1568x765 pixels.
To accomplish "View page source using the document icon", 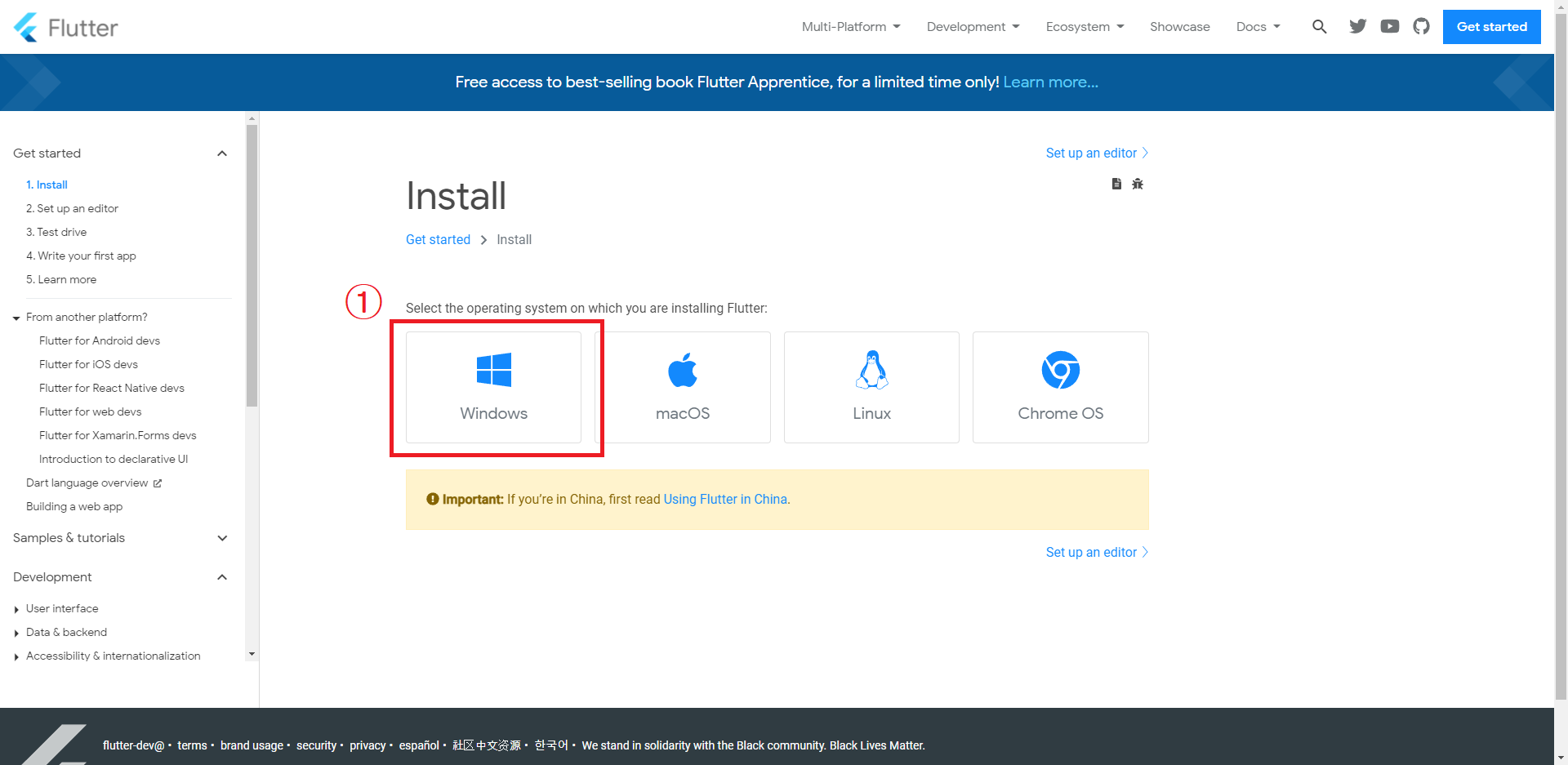I will tap(1116, 184).
